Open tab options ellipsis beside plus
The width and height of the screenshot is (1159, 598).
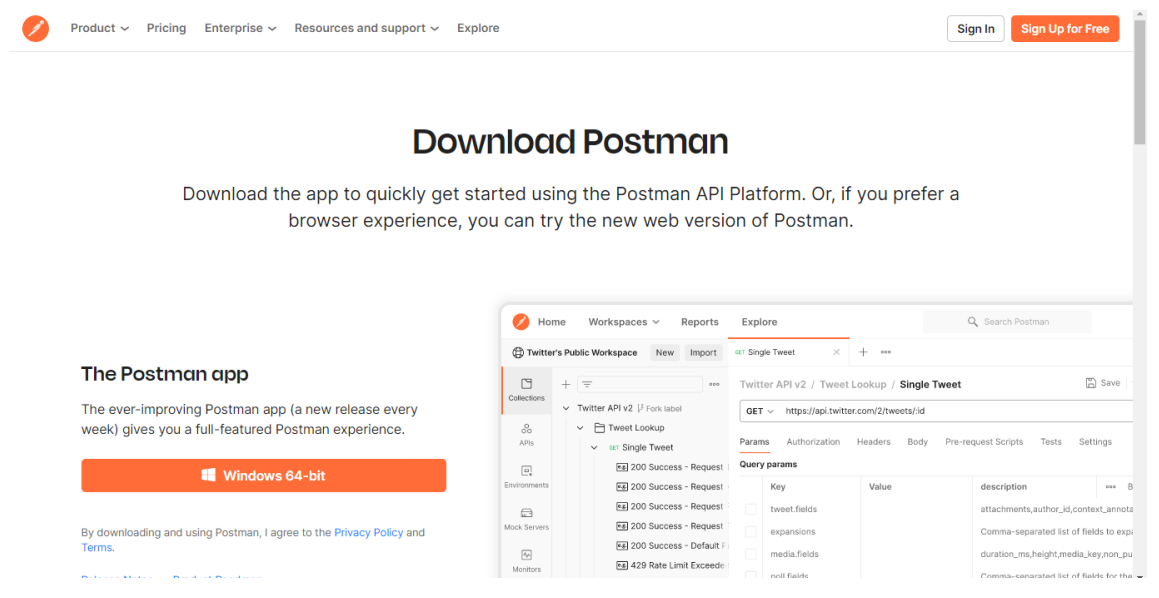pos(886,352)
